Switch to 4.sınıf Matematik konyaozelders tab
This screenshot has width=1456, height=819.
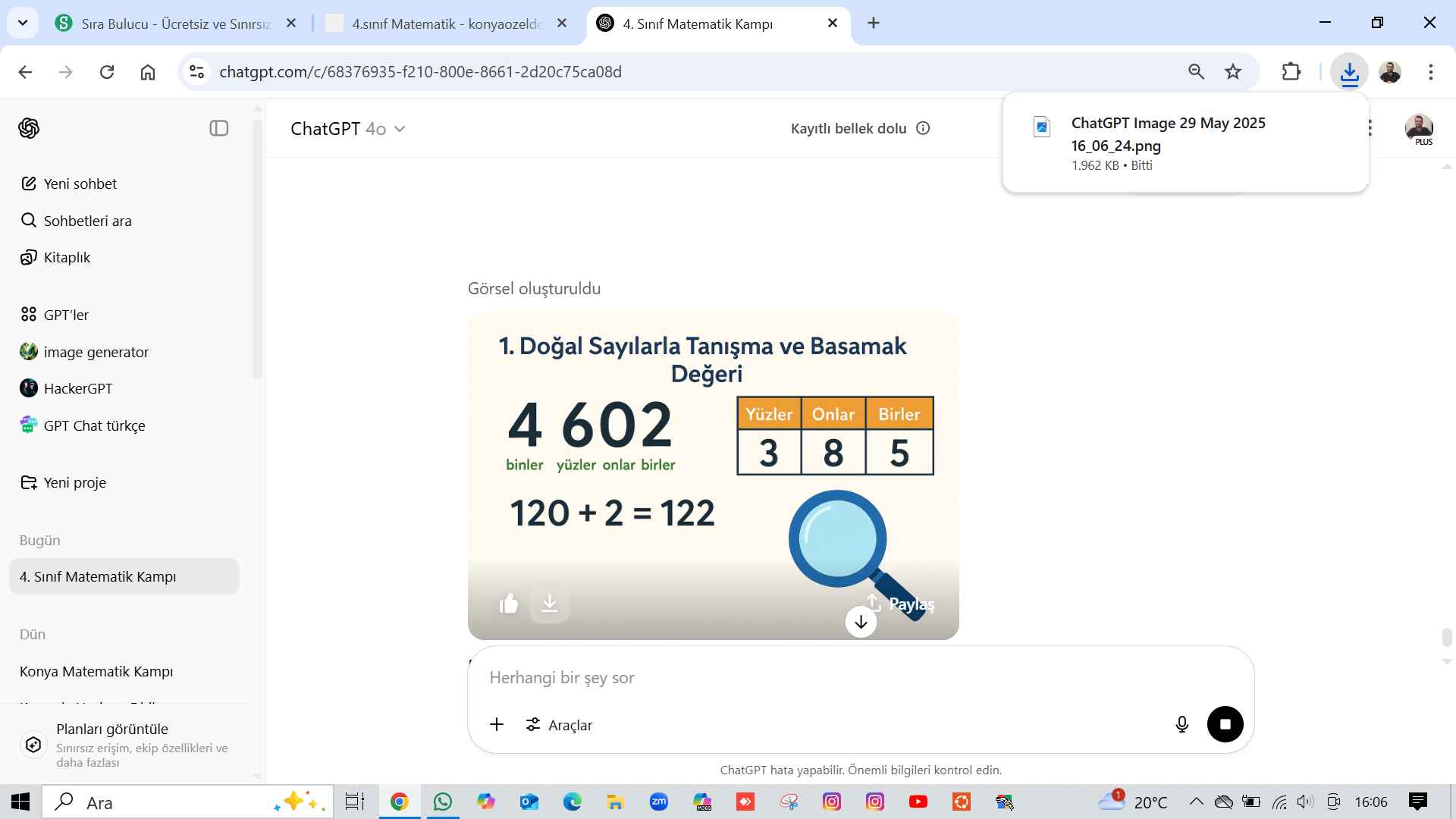[x=446, y=24]
